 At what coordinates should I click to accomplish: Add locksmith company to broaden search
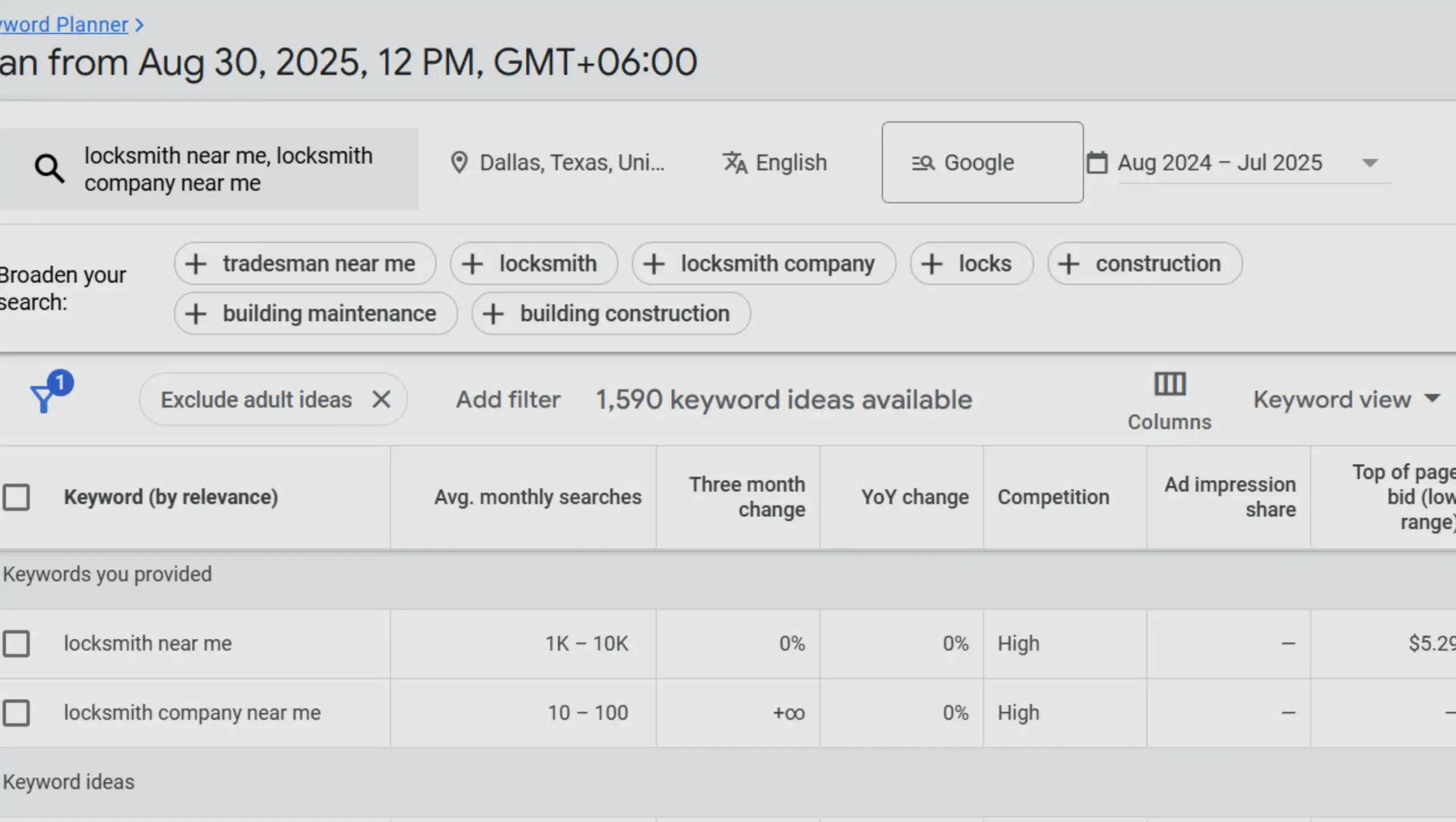(763, 263)
